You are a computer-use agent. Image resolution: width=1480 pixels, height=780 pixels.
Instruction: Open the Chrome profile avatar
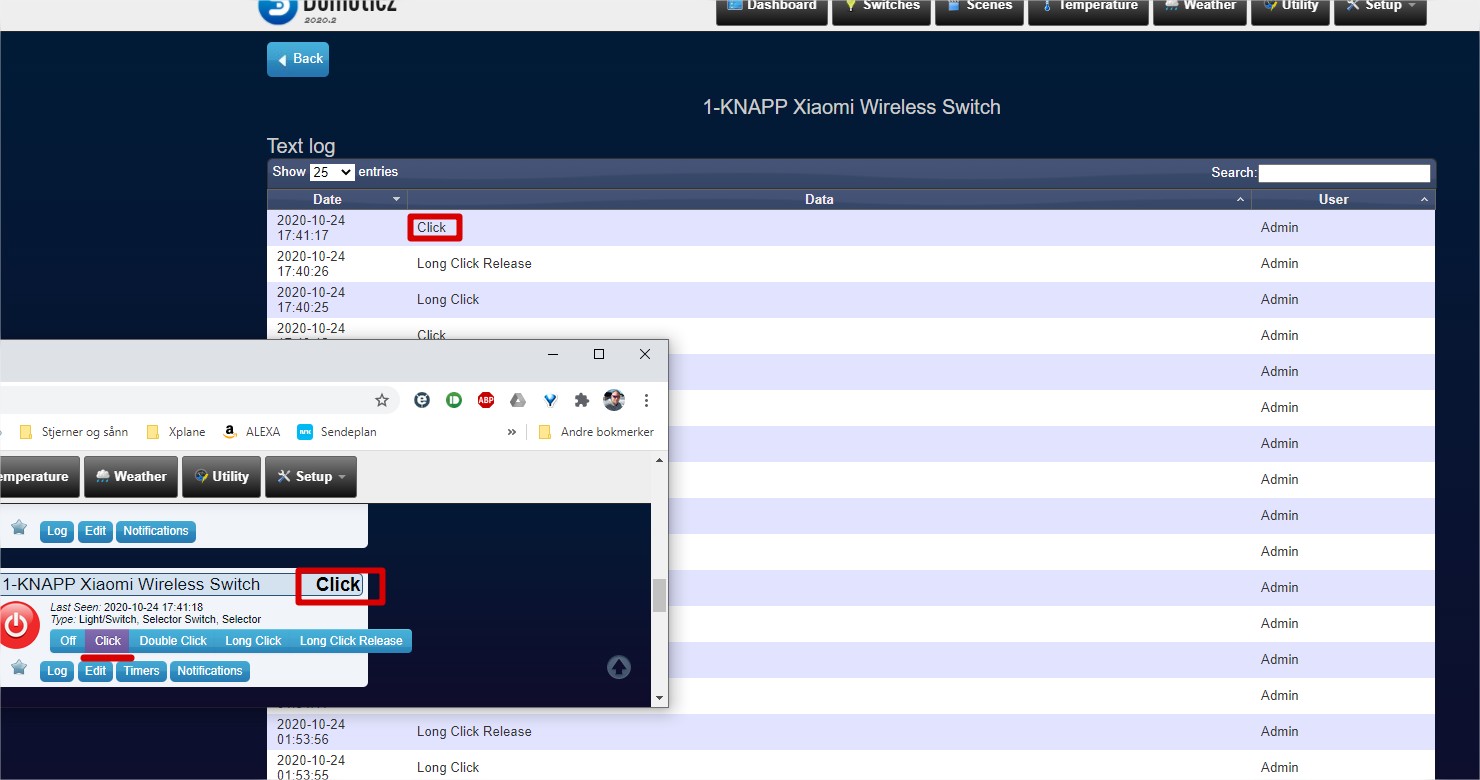[614, 400]
